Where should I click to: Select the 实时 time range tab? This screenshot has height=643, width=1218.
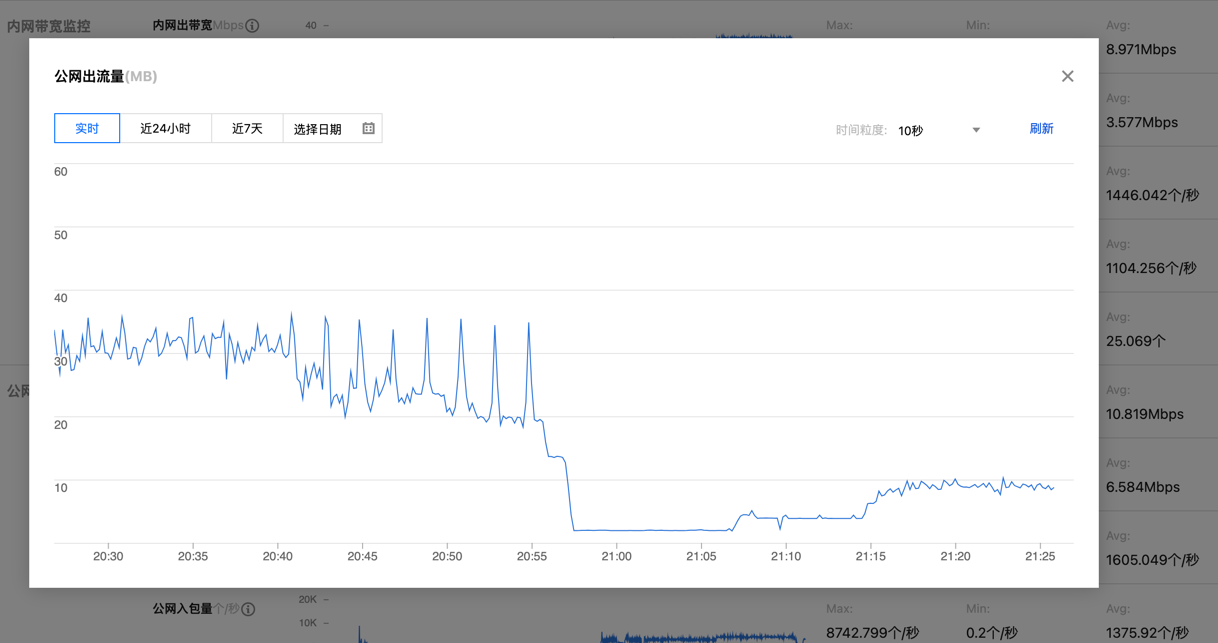point(87,128)
